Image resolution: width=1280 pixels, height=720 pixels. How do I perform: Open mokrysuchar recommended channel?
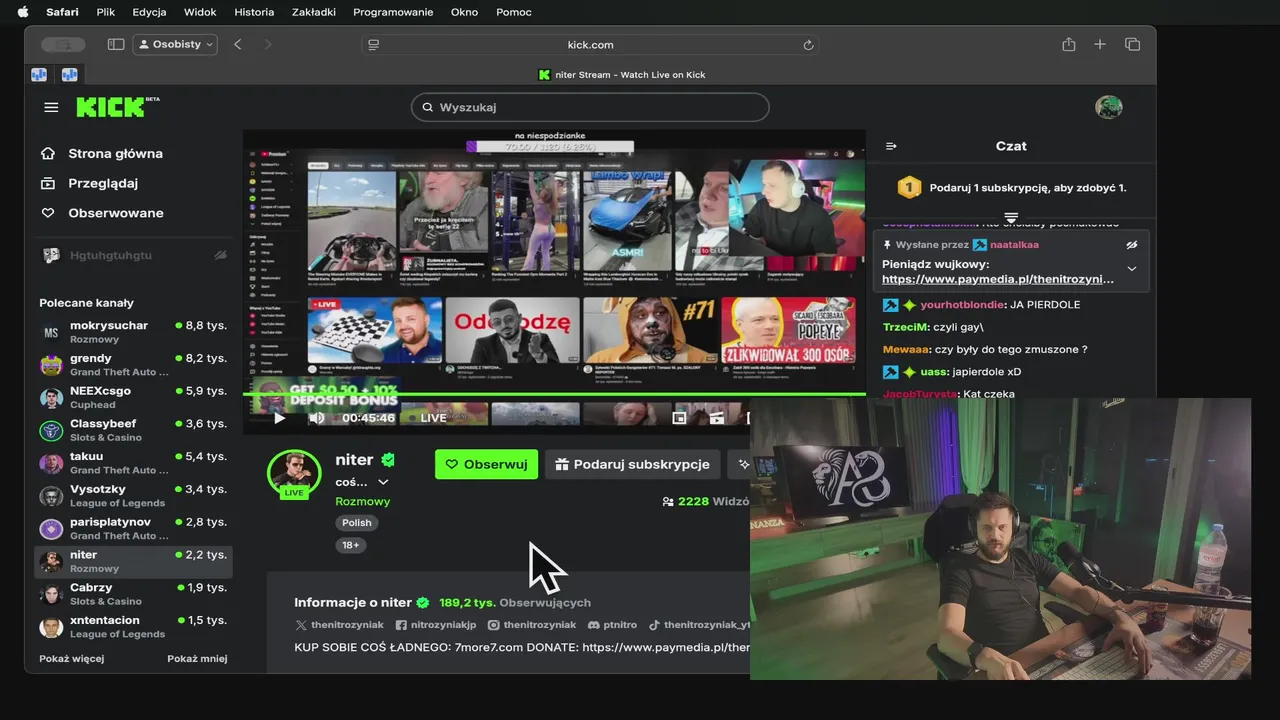(133, 332)
